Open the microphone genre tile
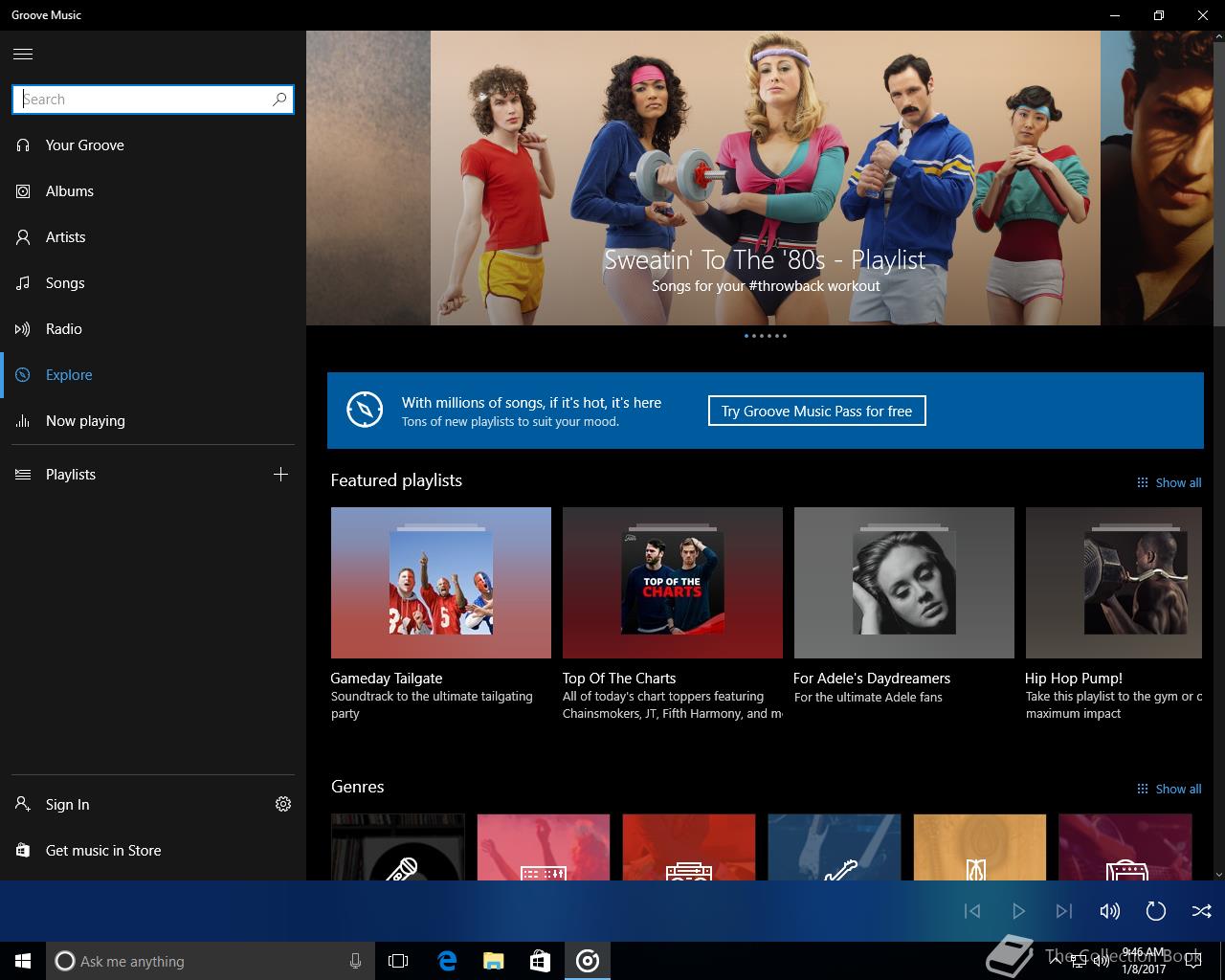Screen dimensions: 1225x980 point(398,847)
